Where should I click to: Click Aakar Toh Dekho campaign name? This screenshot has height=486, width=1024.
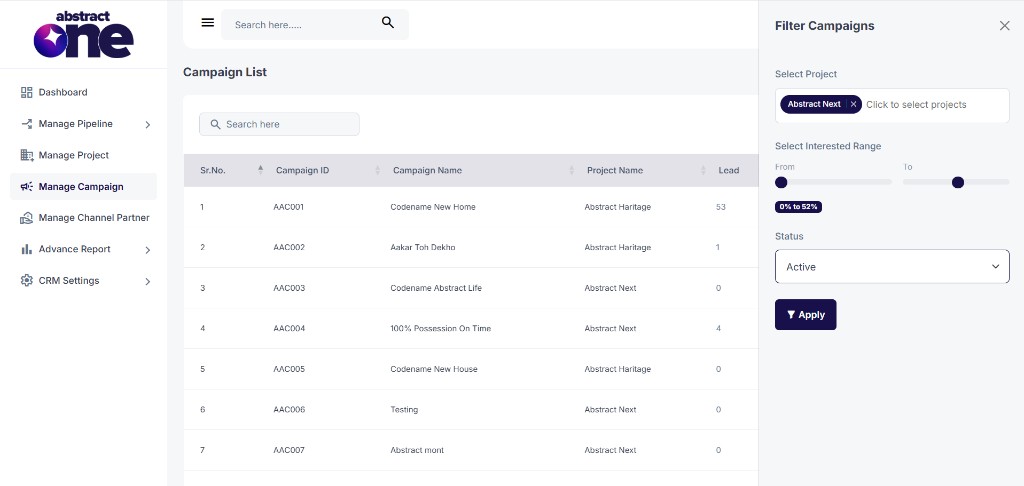tap(423, 247)
